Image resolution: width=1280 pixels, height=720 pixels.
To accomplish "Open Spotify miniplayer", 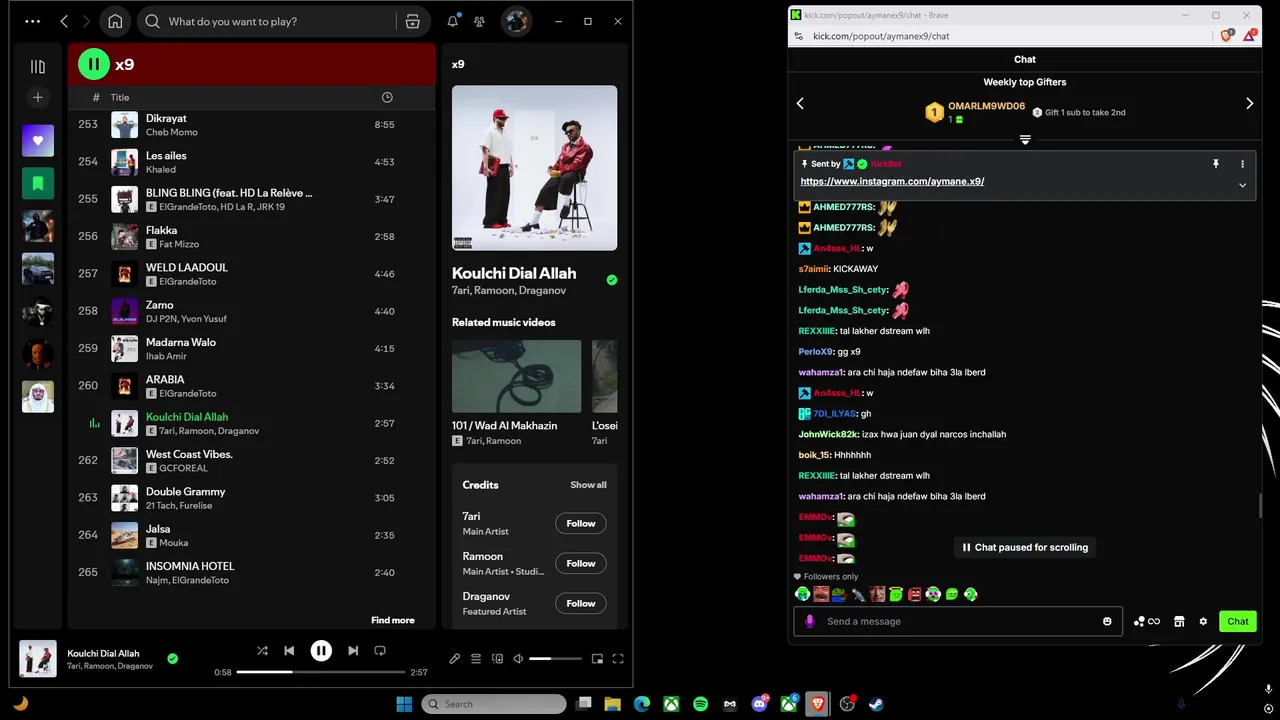I will pyautogui.click(x=597, y=658).
